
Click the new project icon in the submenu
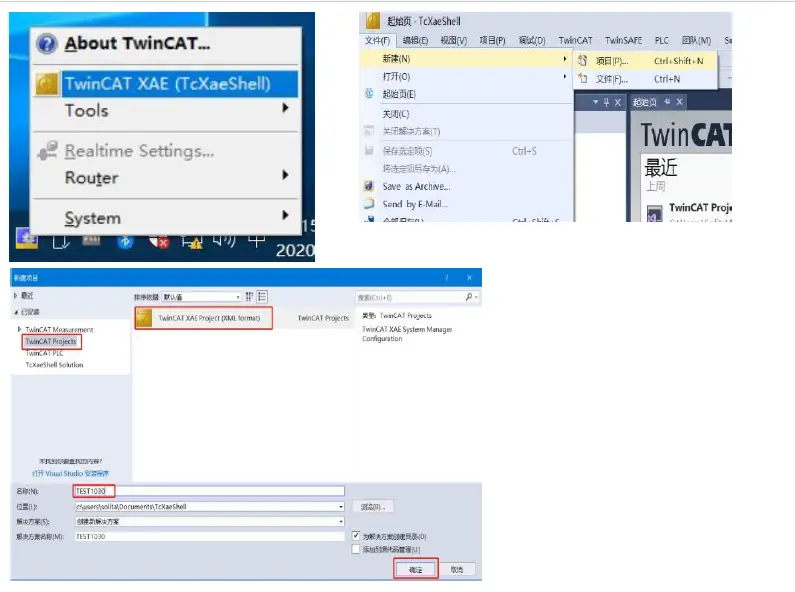[x=583, y=61]
